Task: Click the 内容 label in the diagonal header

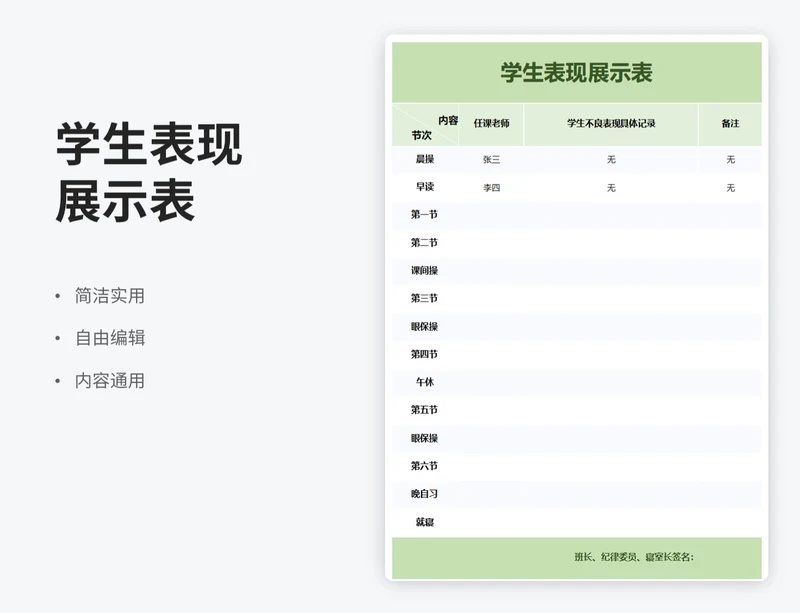Action: (448, 120)
